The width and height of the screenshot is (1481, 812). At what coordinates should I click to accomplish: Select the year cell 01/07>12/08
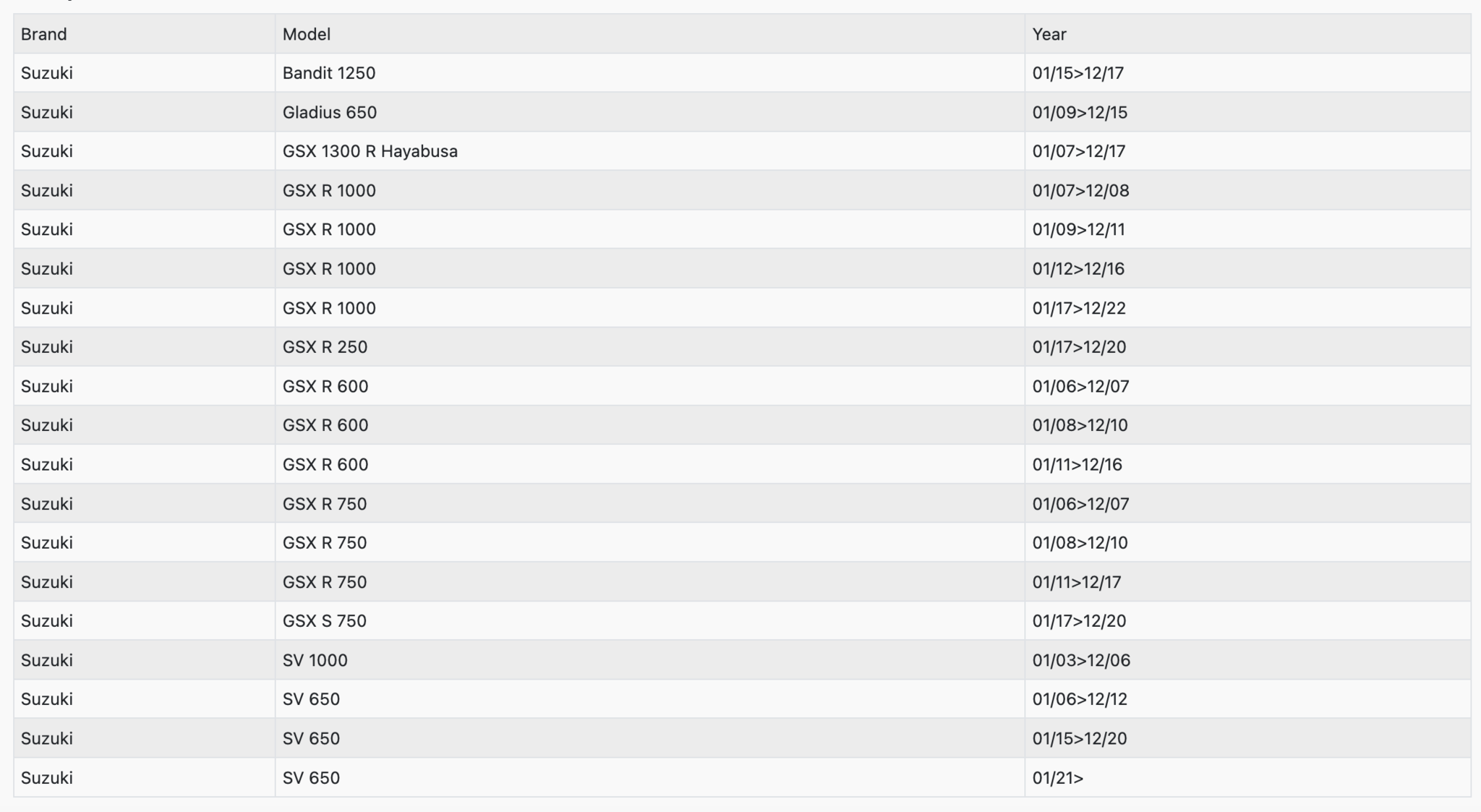tap(1080, 191)
